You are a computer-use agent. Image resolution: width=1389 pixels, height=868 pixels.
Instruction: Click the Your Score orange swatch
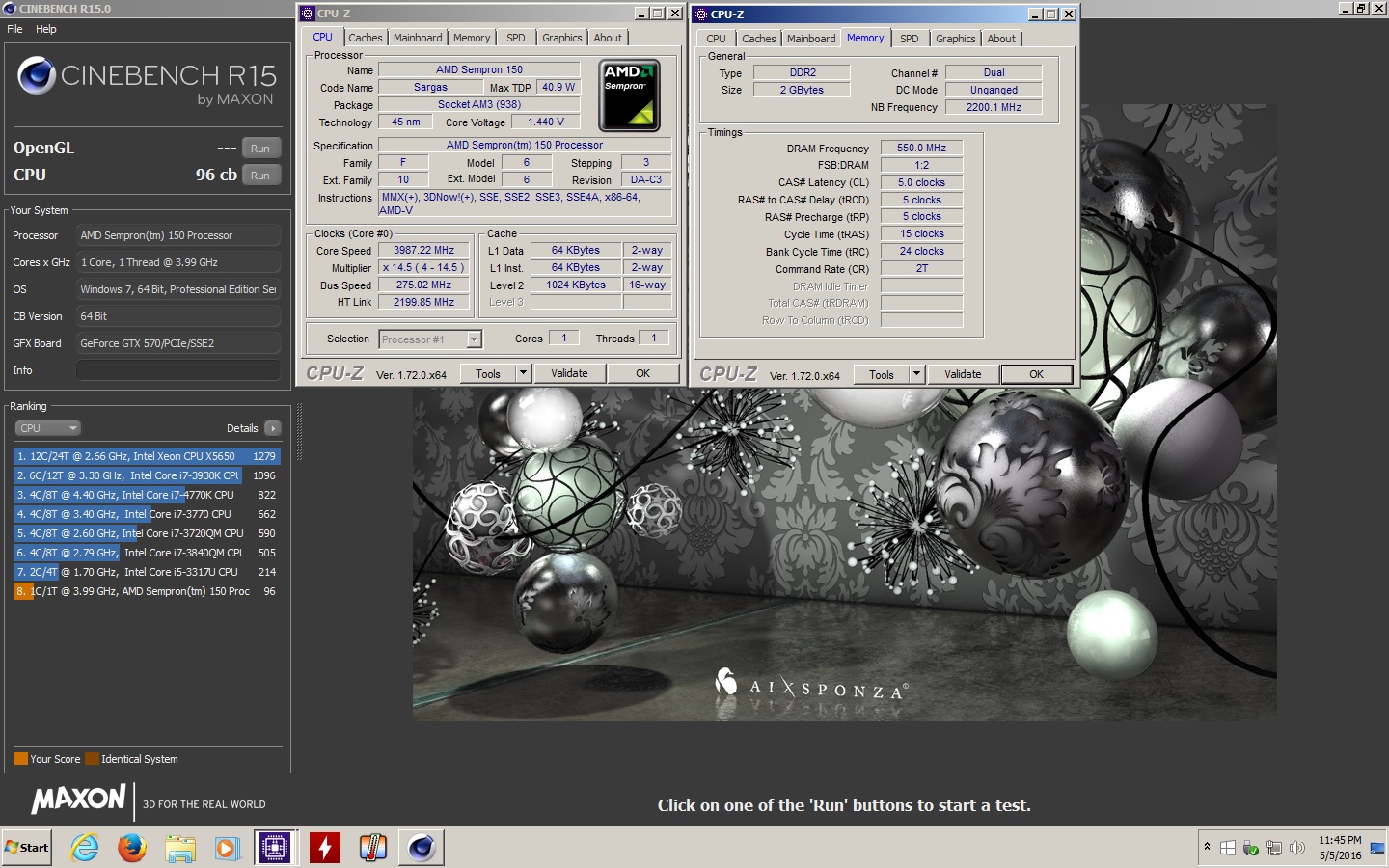click(20, 759)
